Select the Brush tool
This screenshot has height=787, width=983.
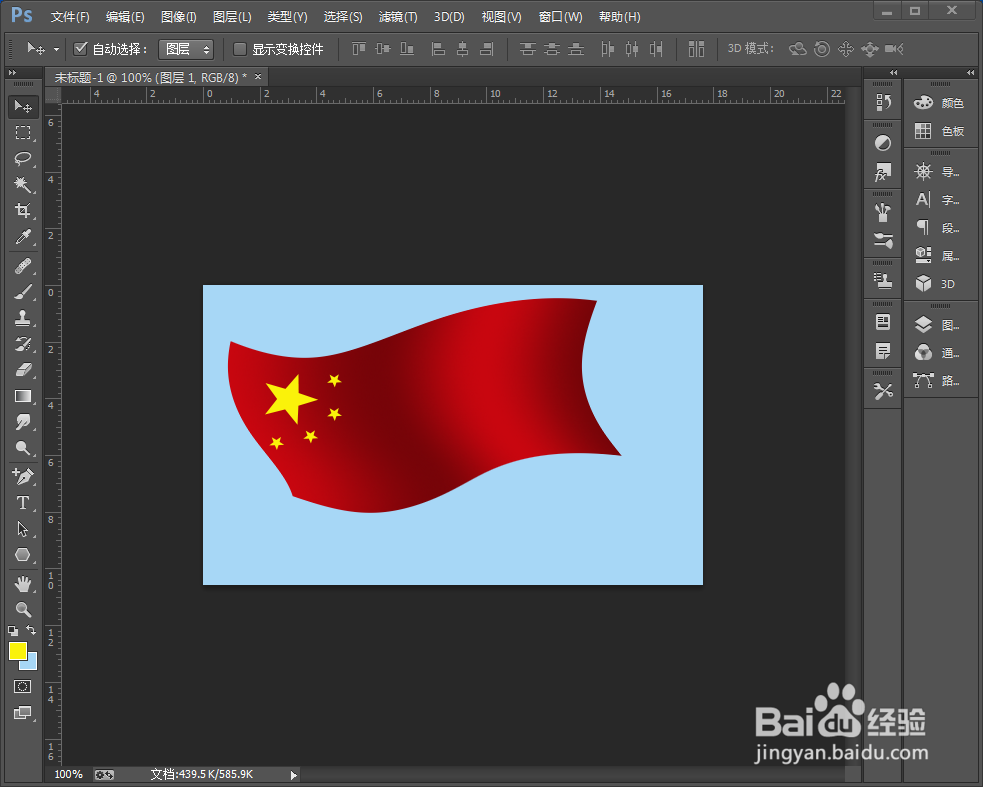(23, 292)
